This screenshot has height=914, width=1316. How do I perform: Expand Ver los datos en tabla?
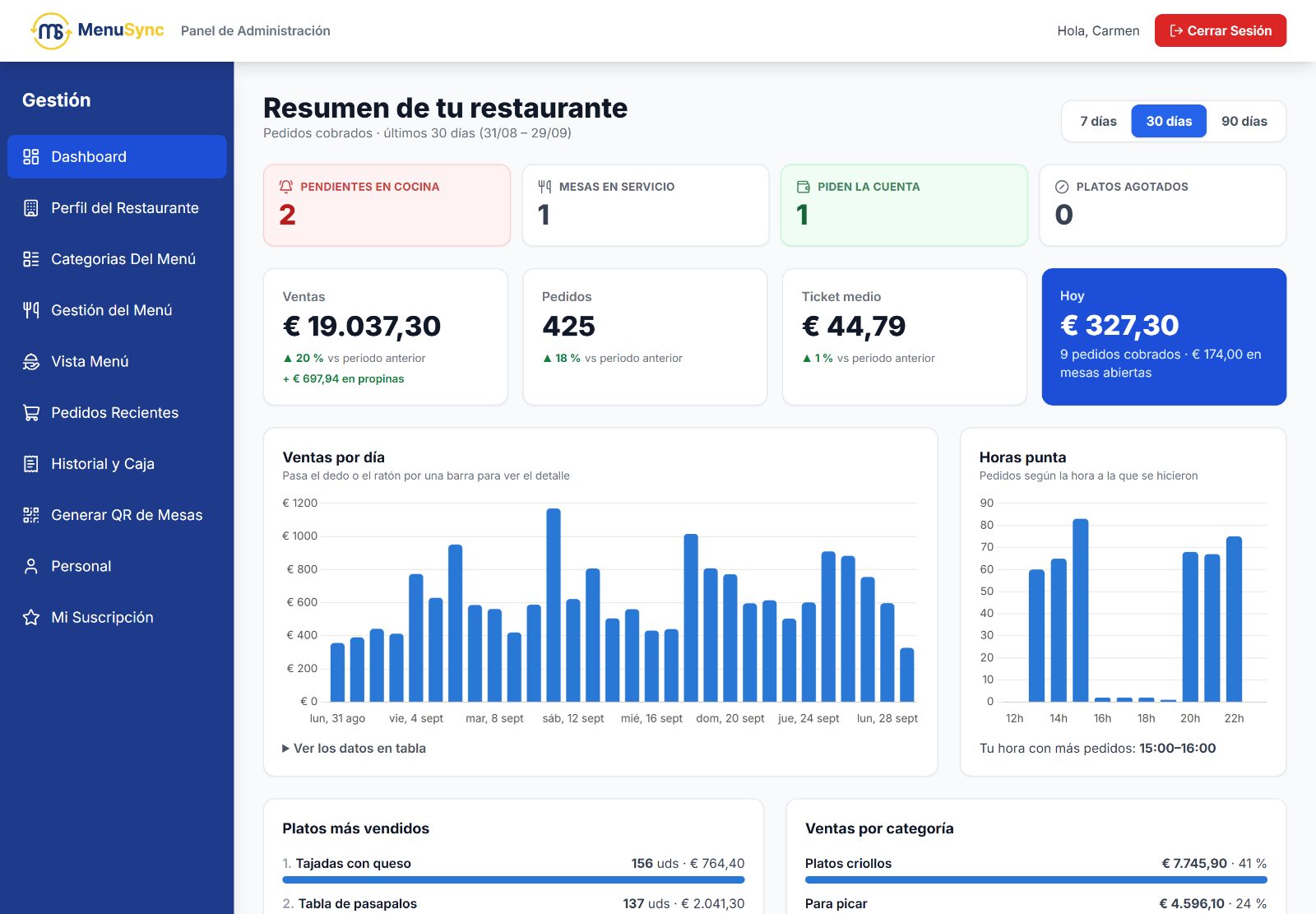354,748
